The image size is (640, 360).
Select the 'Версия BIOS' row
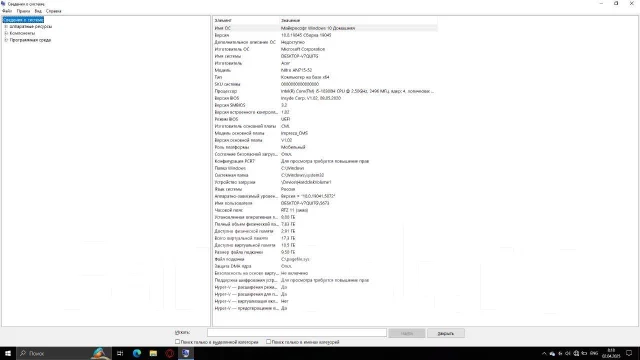pyautogui.click(x=325, y=98)
